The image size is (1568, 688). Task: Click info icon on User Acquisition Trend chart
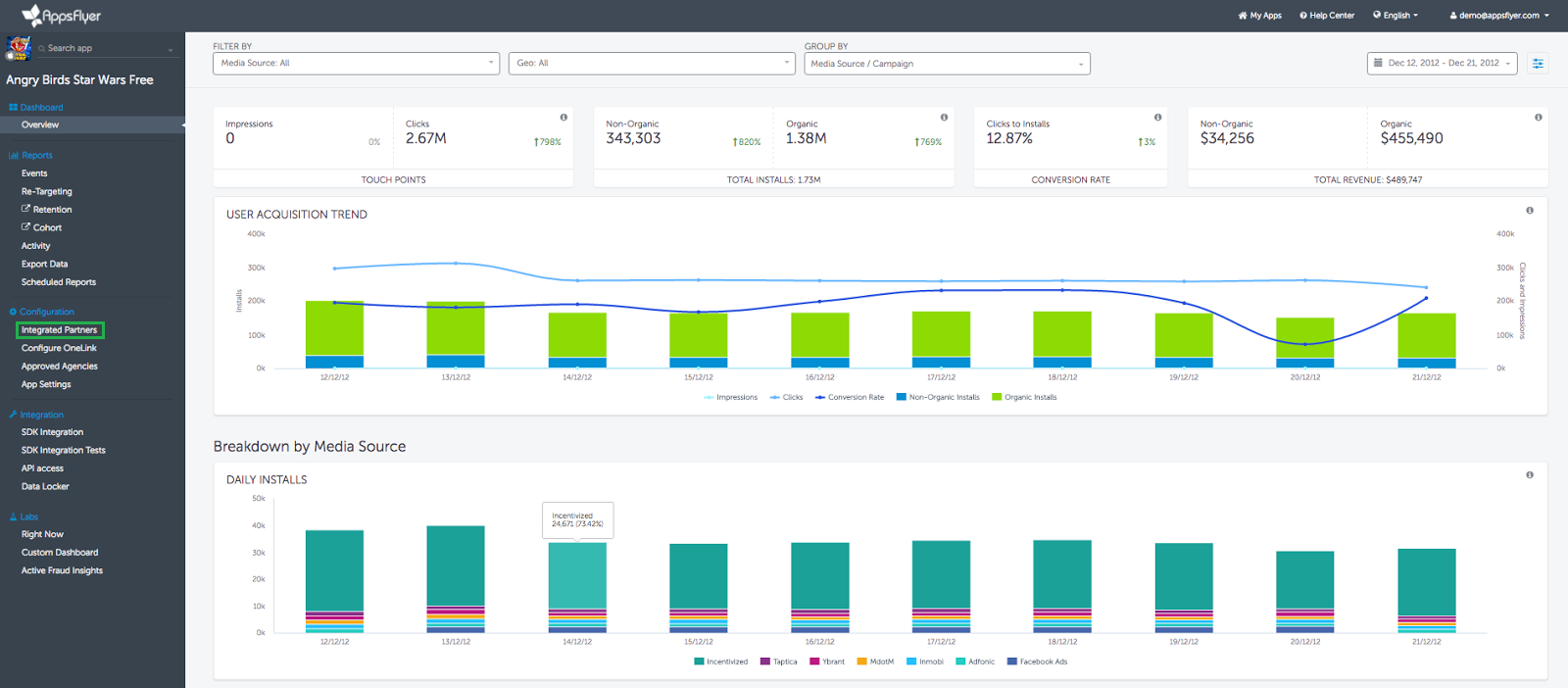coord(1530,211)
